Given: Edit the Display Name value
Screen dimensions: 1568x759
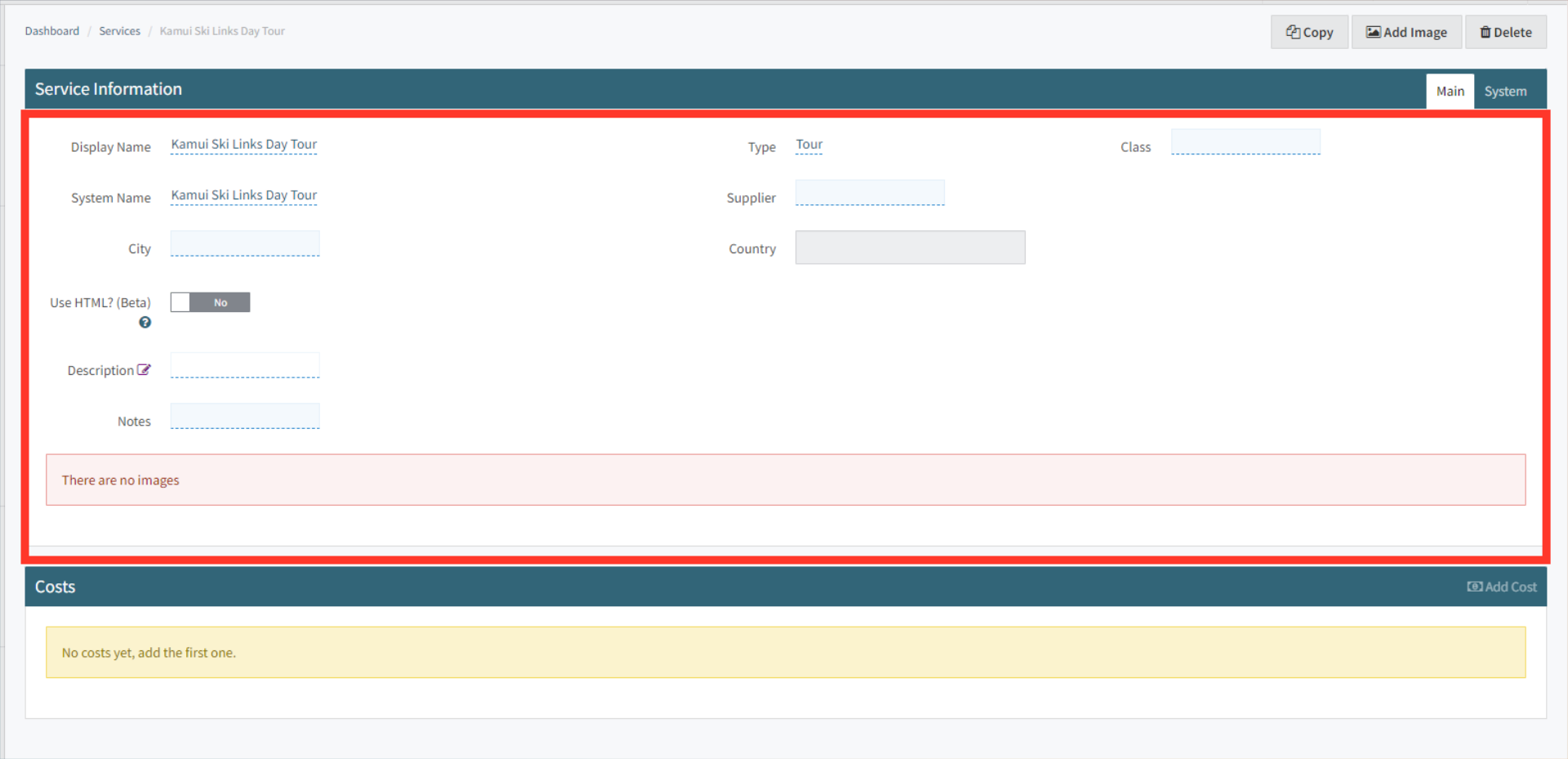Looking at the screenshot, I should pyautogui.click(x=244, y=145).
